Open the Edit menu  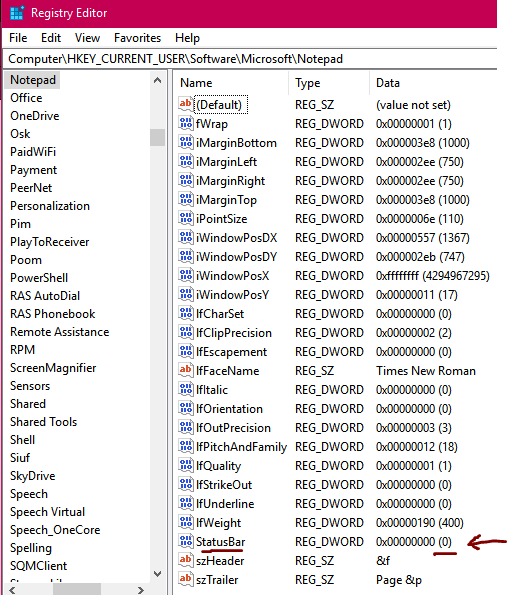51,38
